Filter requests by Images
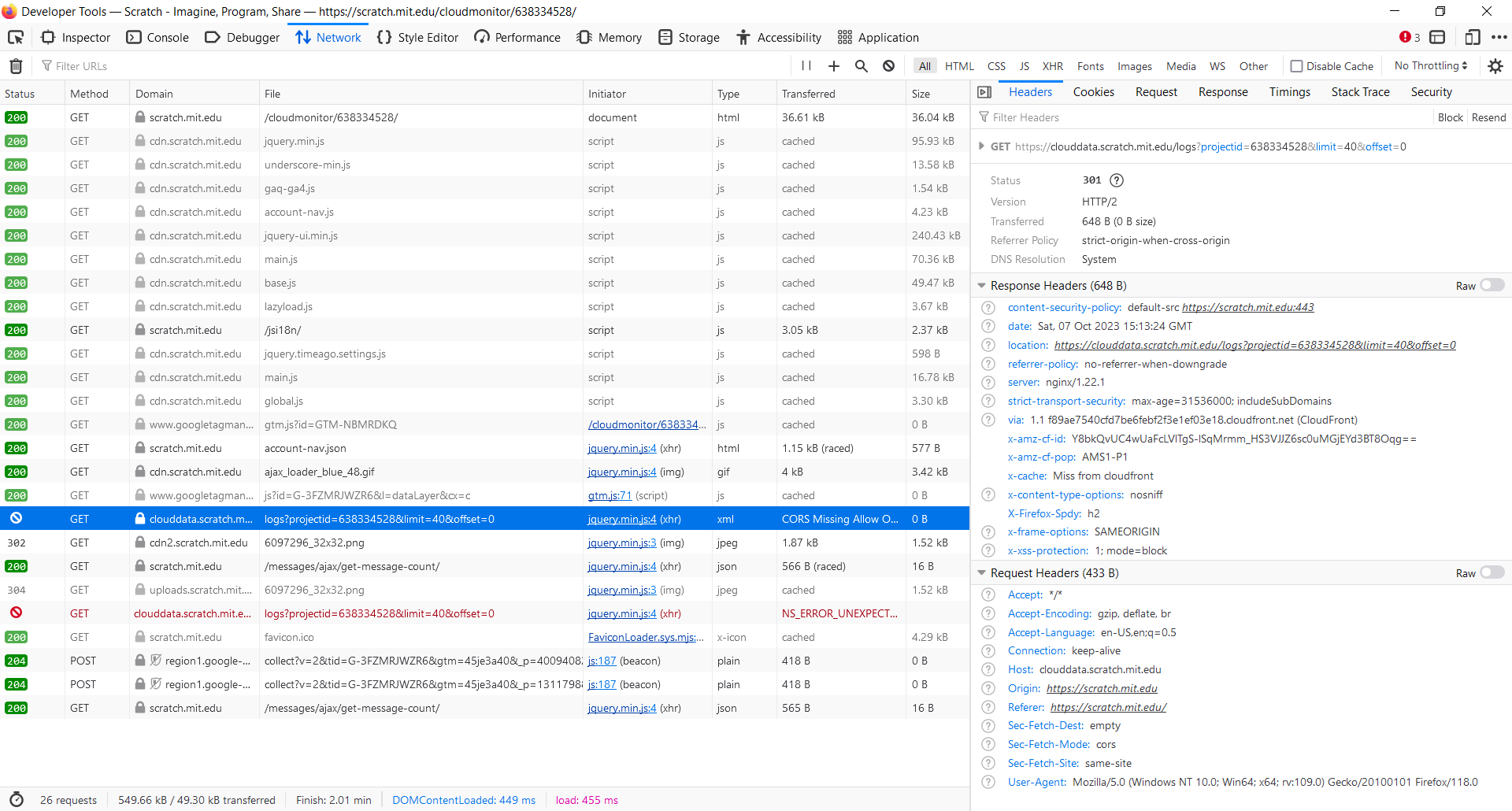 (x=1135, y=66)
